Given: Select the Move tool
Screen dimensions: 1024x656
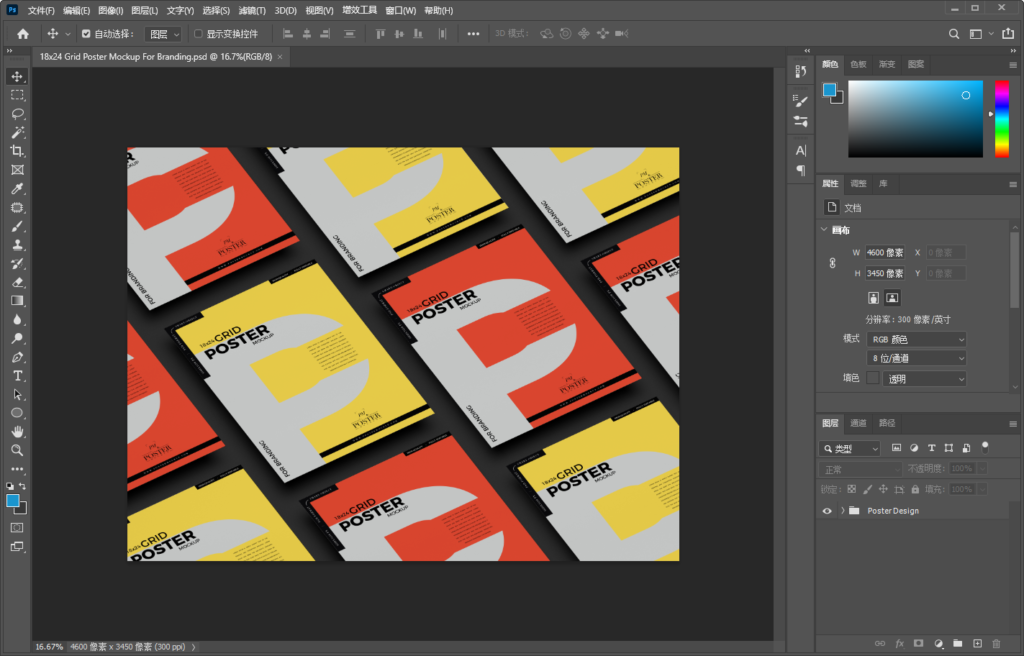Looking at the screenshot, I should click(17, 76).
